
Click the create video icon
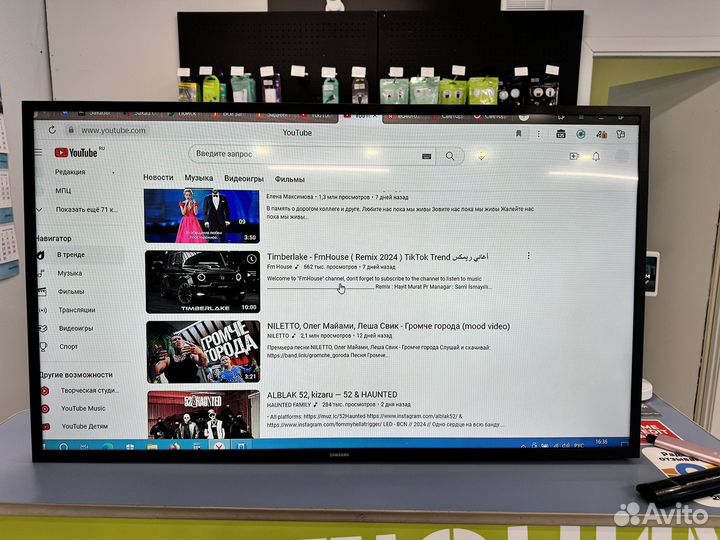click(x=574, y=157)
